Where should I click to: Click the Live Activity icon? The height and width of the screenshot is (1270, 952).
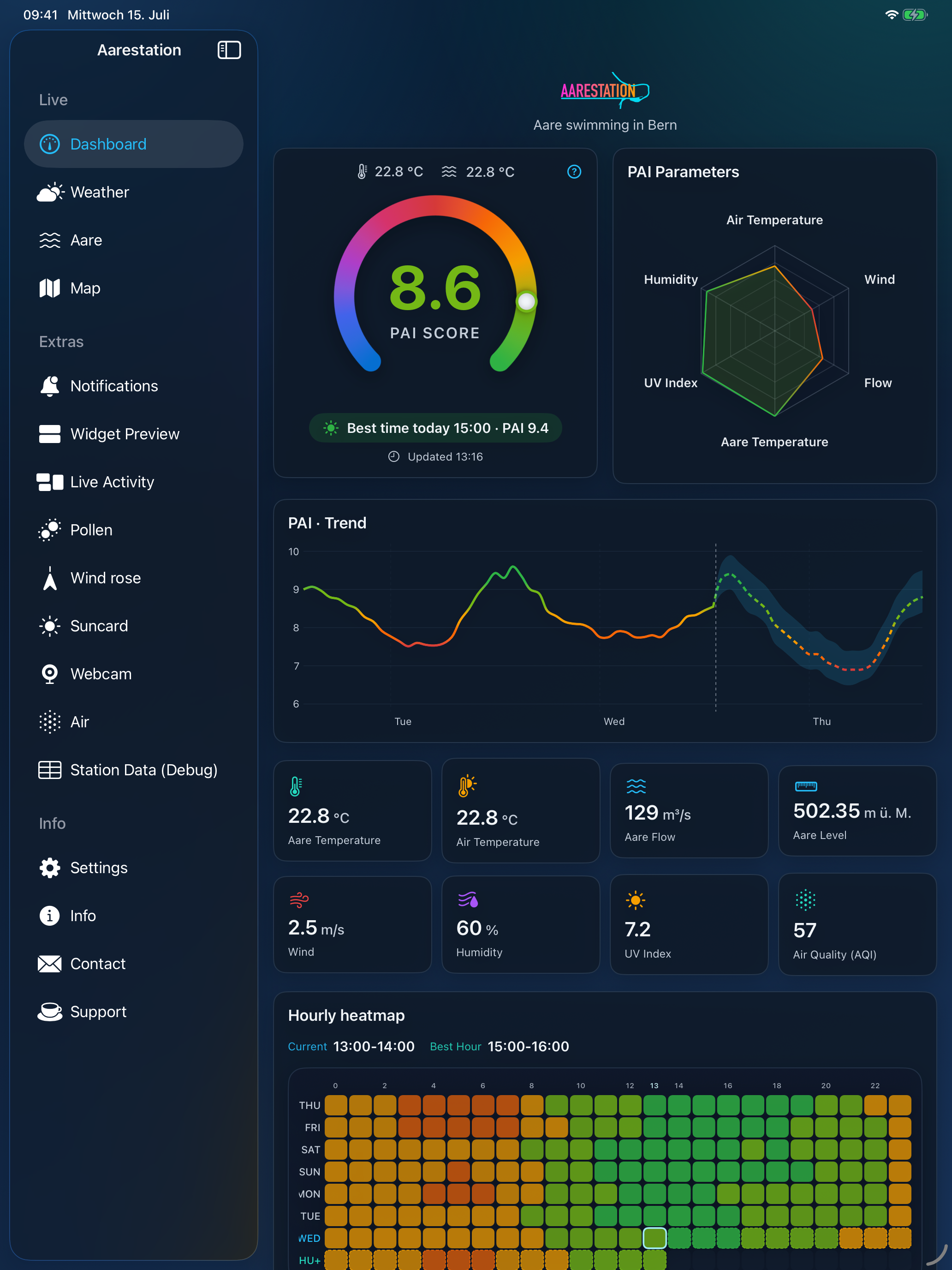pyautogui.click(x=50, y=482)
